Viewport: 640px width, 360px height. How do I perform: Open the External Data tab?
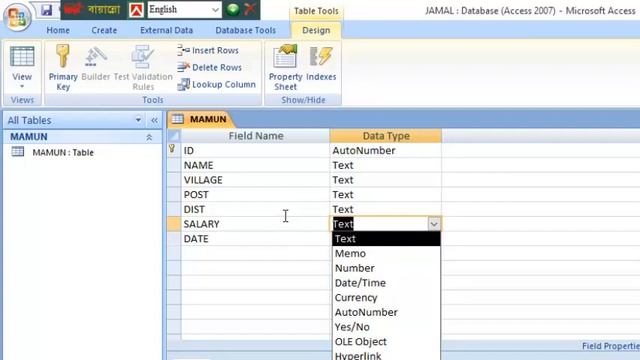(166, 30)
